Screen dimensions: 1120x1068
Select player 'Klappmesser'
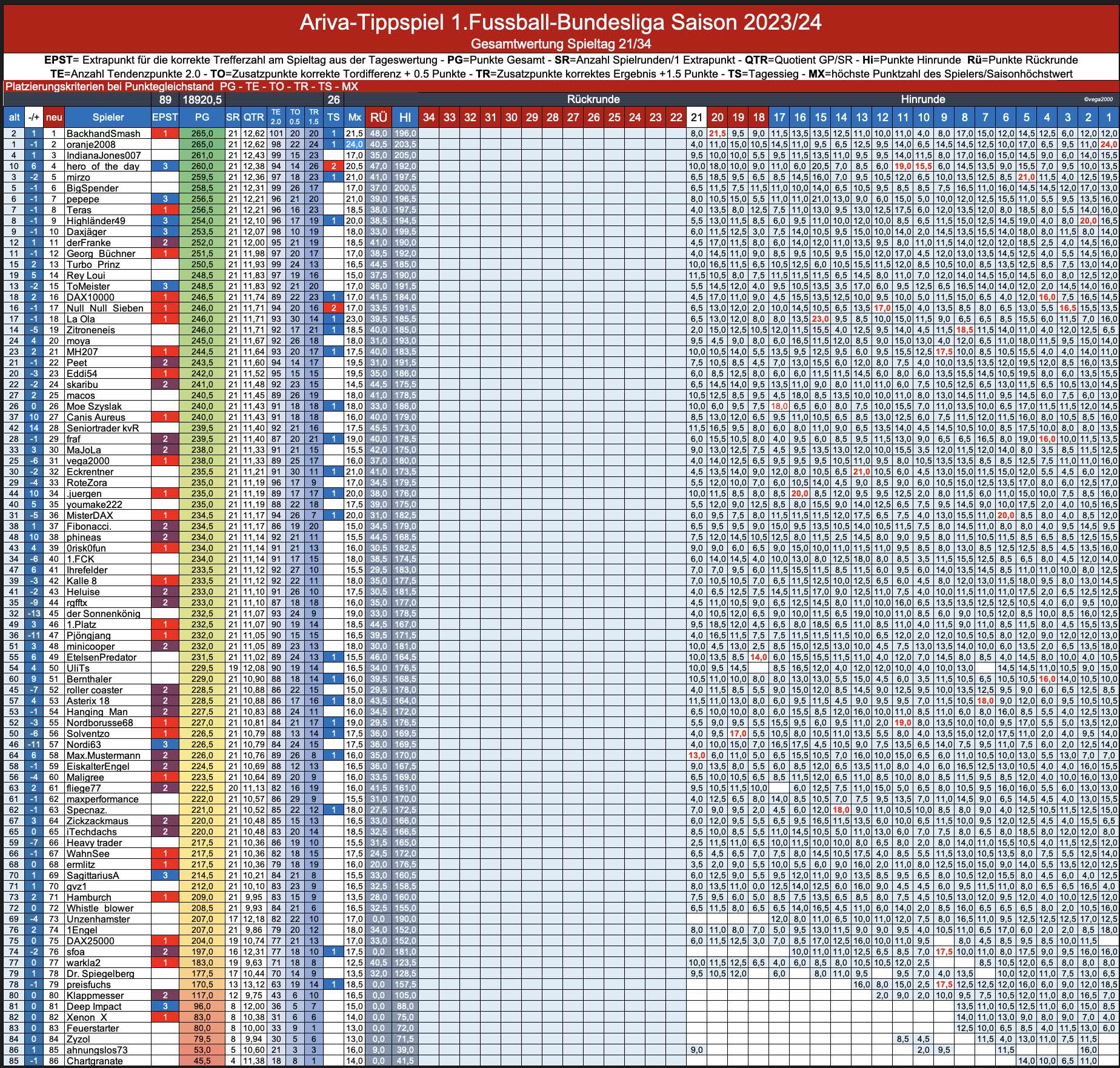coord(95,995)
